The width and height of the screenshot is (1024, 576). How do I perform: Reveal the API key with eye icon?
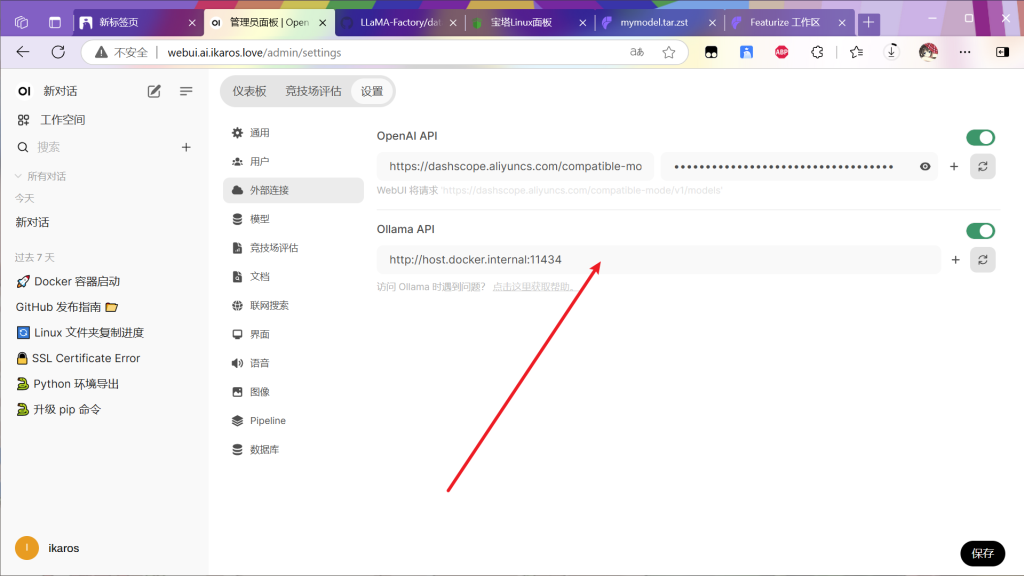pos(925,167)
